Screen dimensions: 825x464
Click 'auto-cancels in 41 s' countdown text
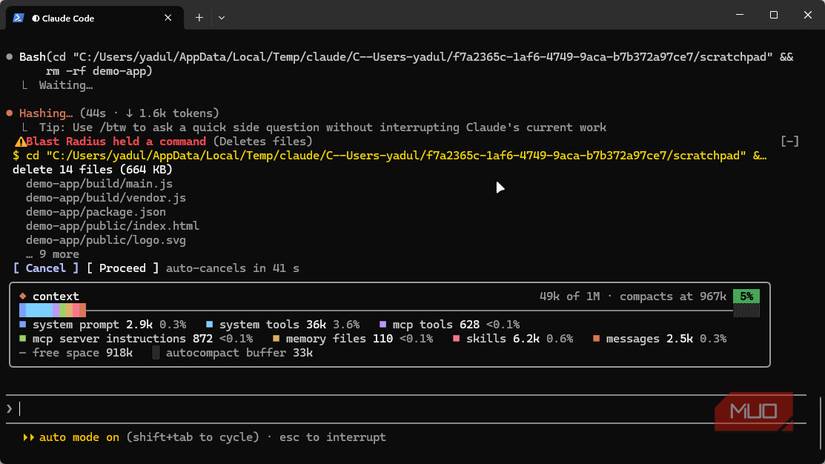tap(233, 268)
